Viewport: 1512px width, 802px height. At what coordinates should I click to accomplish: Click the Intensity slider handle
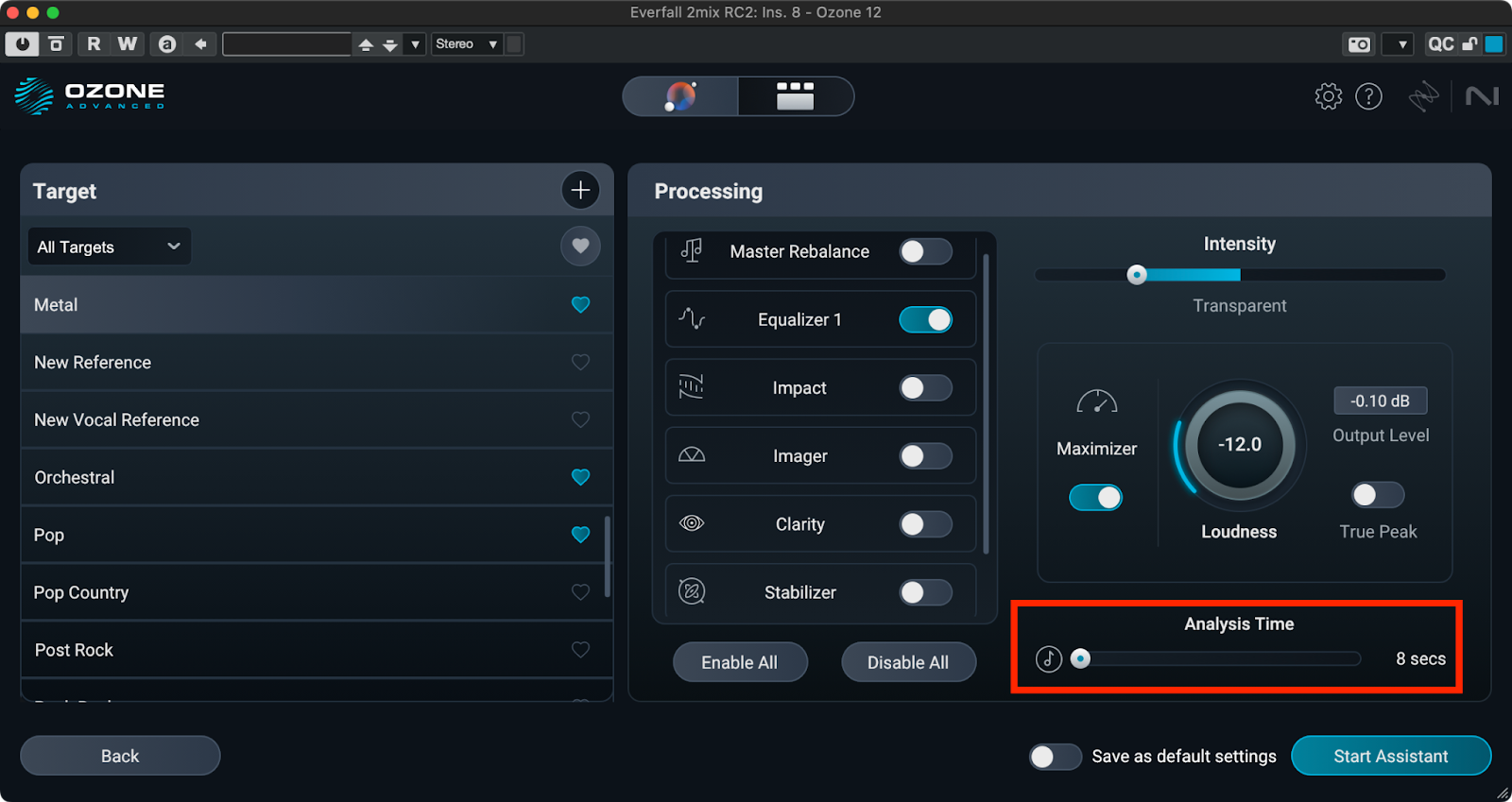coord(1137,275)
